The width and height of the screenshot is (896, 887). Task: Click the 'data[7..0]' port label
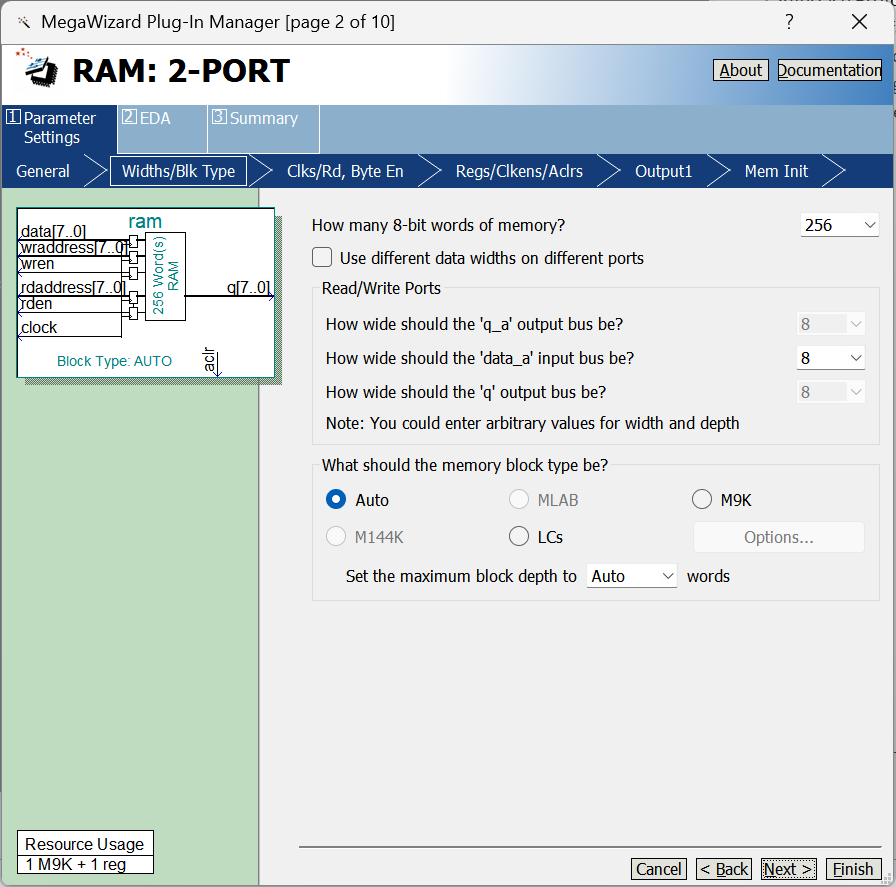[x=53, y=231]
